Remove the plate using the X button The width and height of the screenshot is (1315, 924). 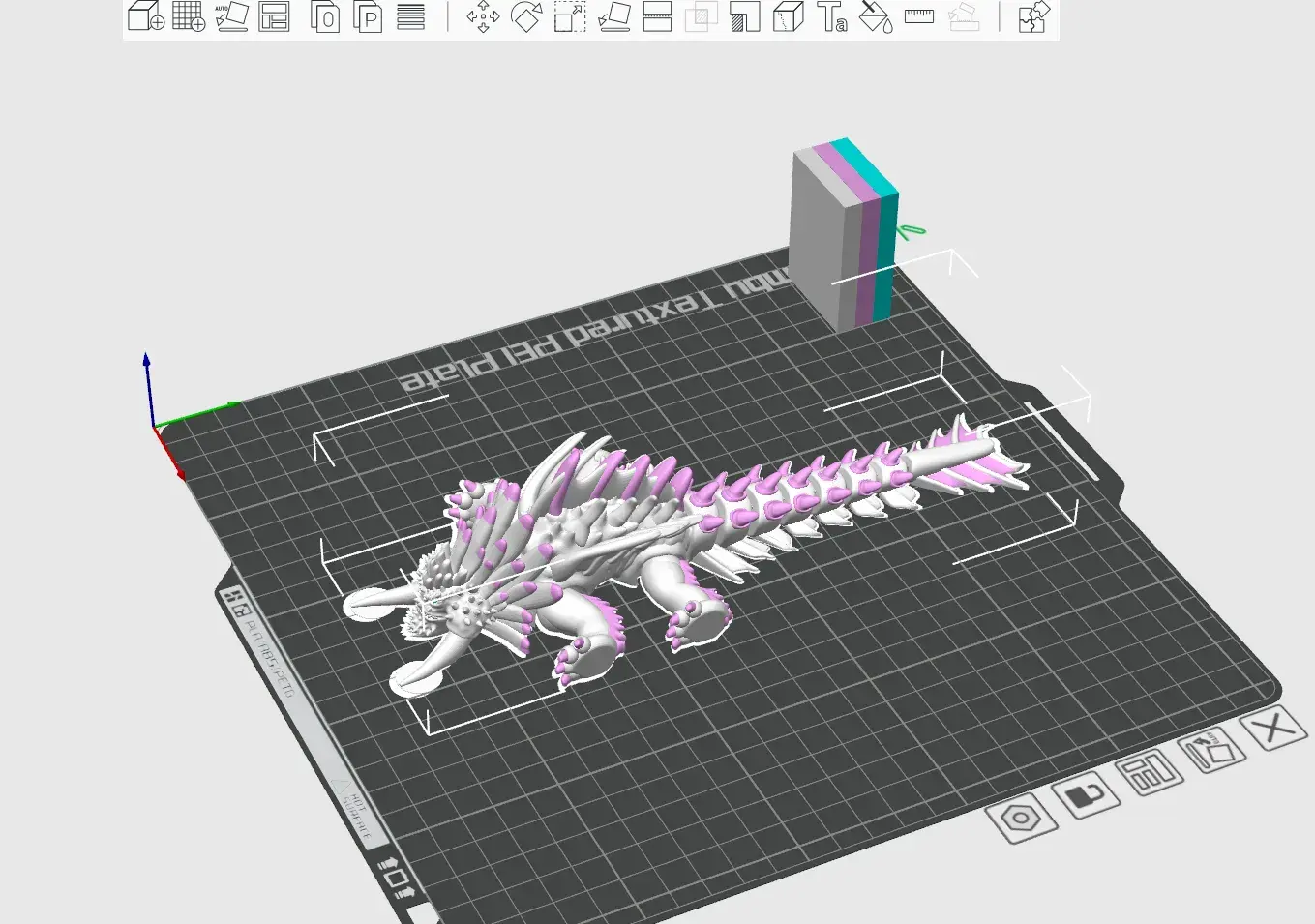(1273, 729)
